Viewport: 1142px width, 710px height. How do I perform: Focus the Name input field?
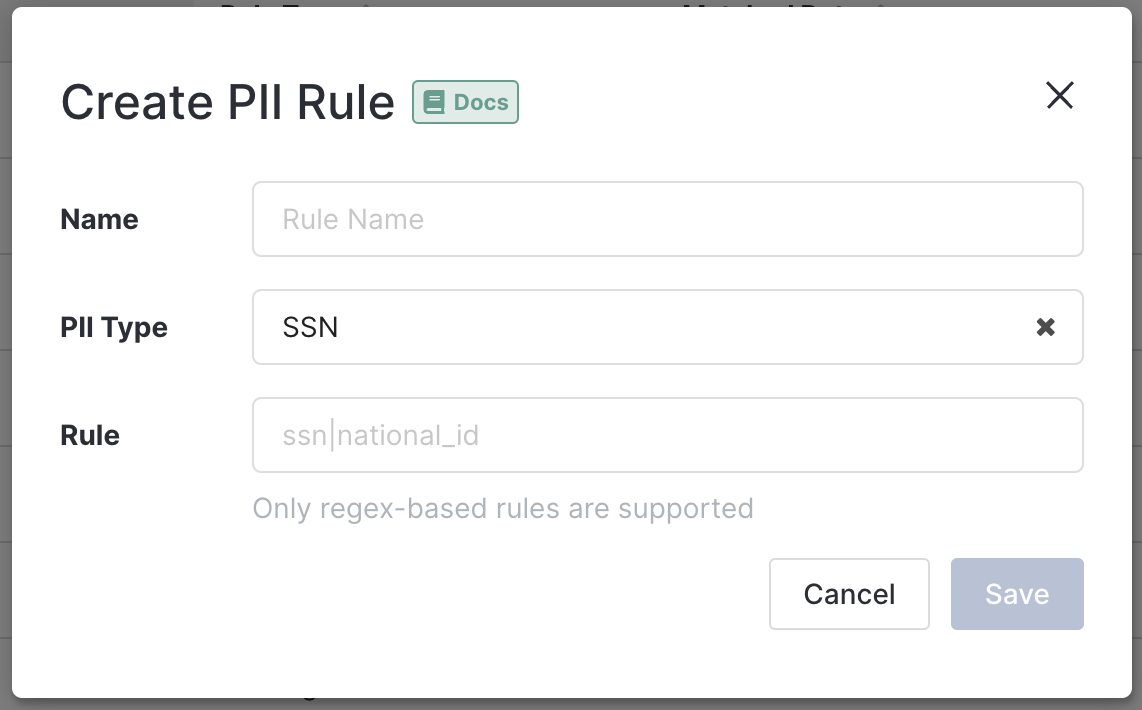[x=667, y=219]
